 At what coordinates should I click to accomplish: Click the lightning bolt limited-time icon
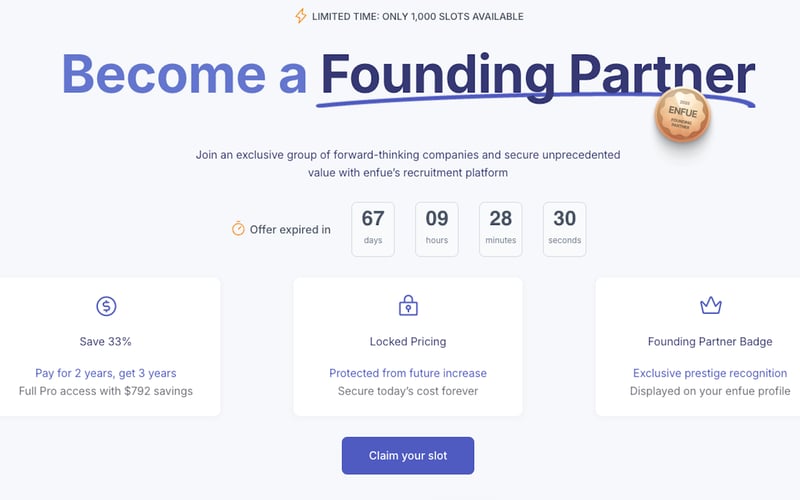(x=301, y=16)
